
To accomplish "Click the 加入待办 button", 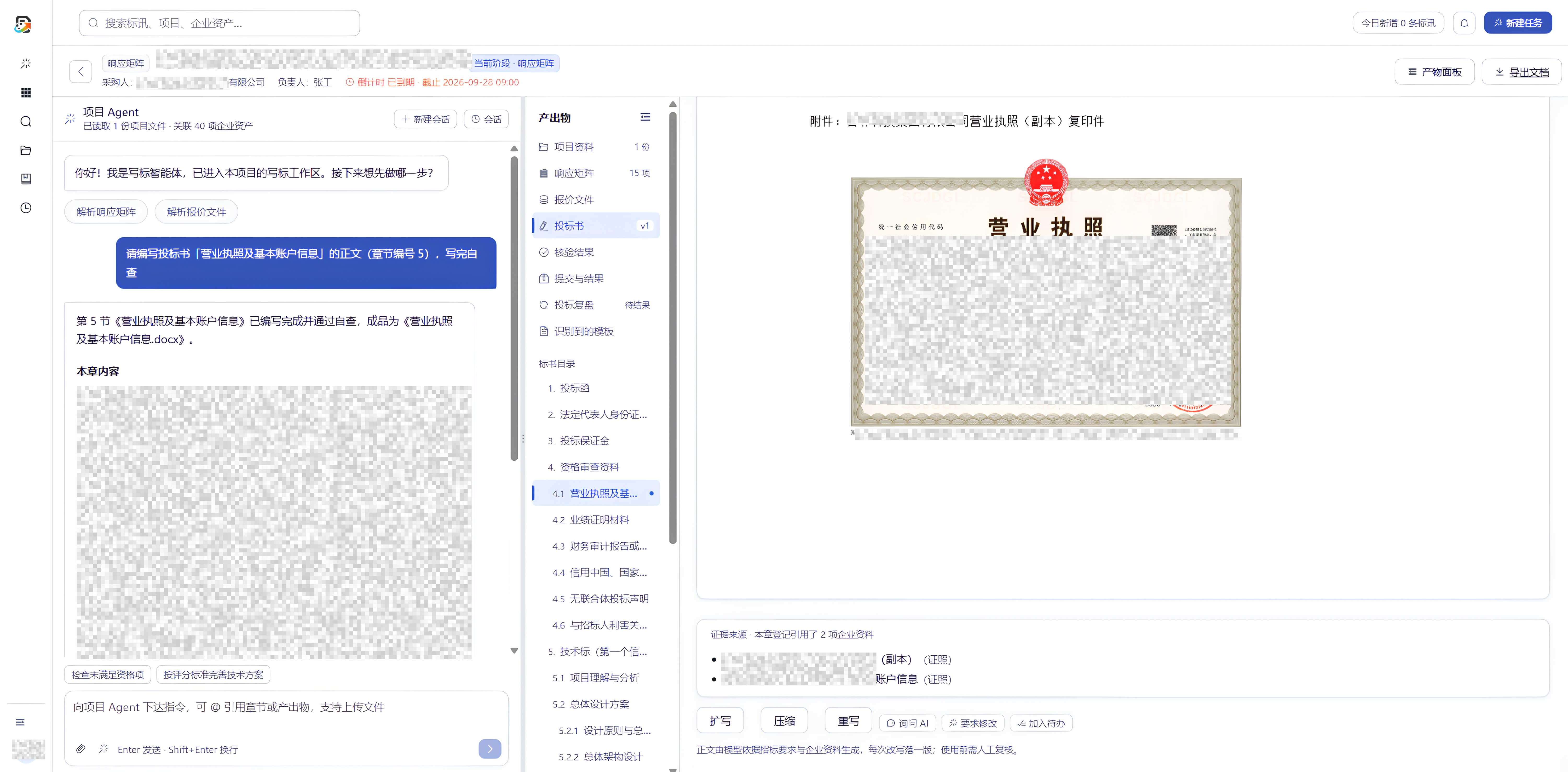I will tap(1041, 723).
